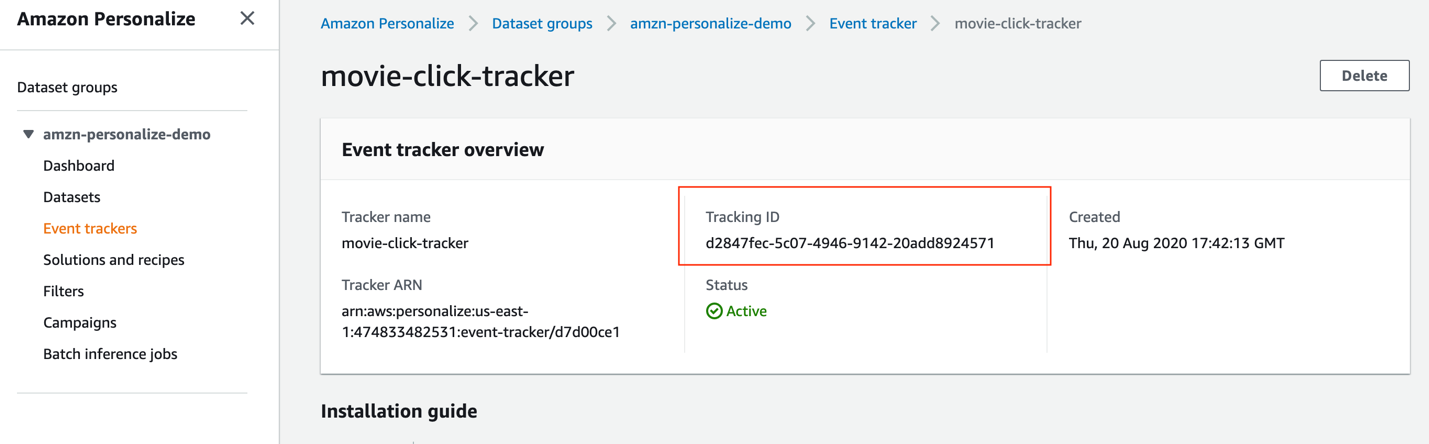Screen dimensions: 1429x444
Task: Click the Active status text
Action: point(747,311)
